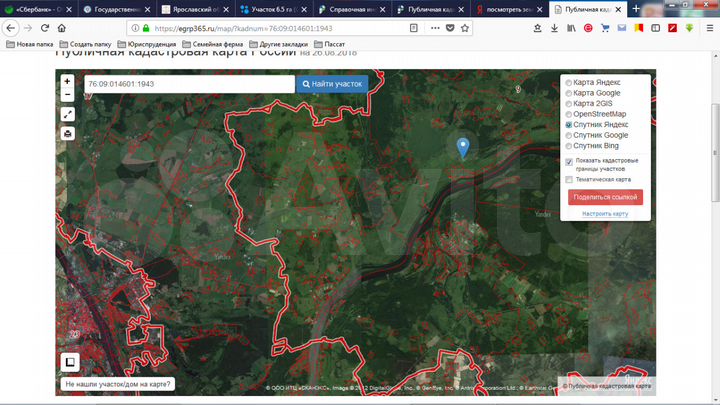Select the Спутник Яндекс radio option

tap(568, 125)
